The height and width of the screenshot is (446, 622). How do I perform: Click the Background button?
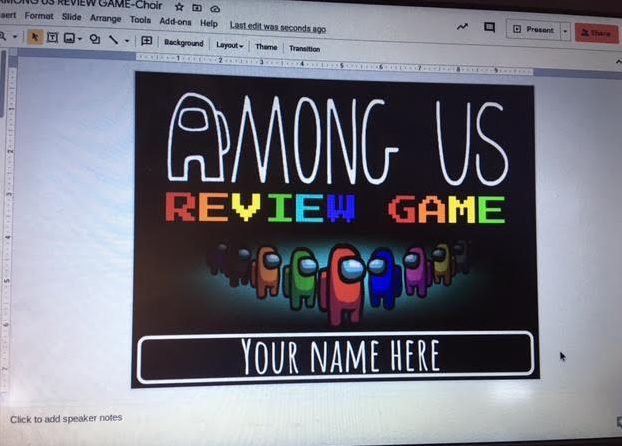[184, 43]
